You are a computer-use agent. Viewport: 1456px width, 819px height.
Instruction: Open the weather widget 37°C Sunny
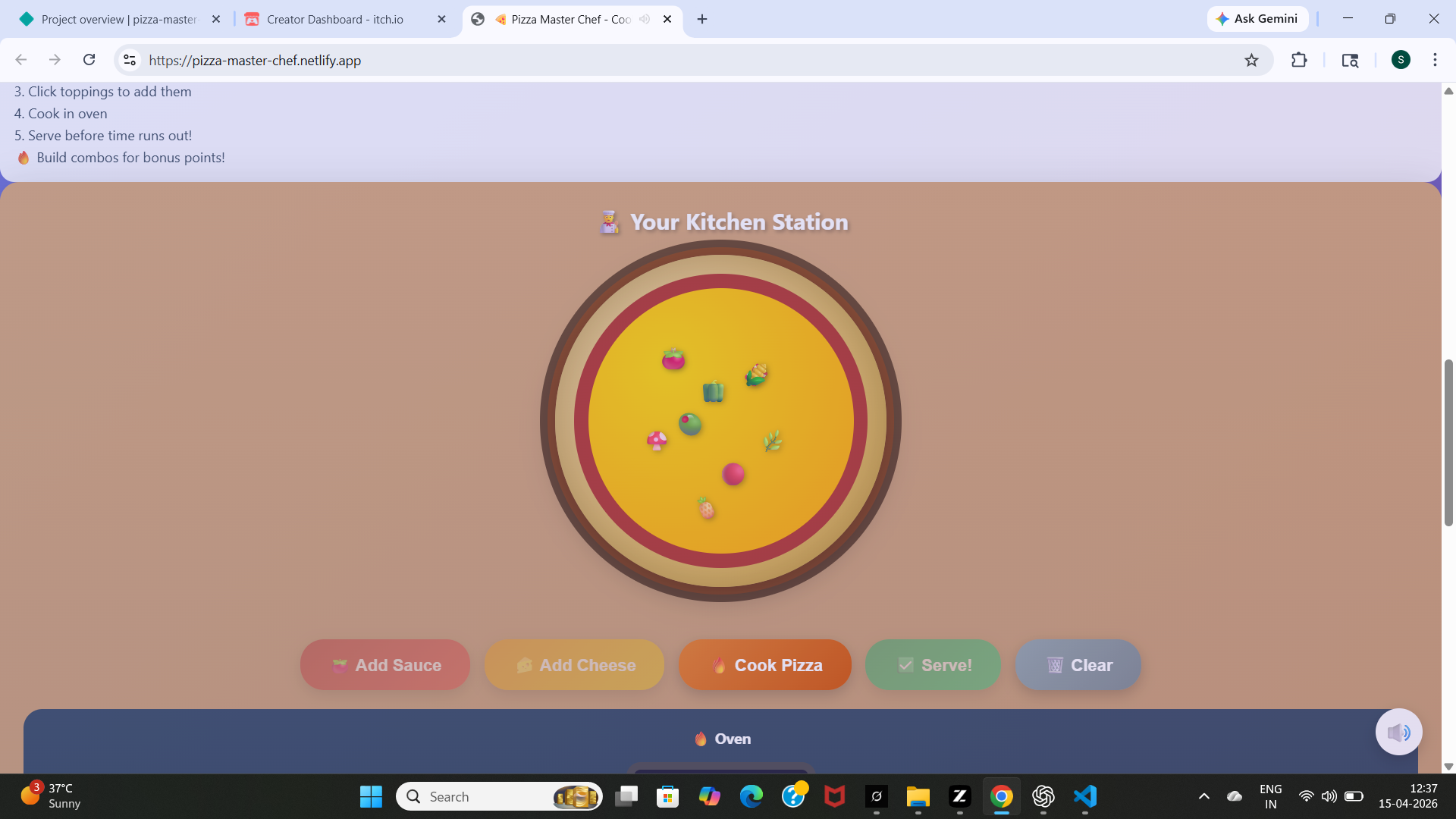[x=51, y=796]
